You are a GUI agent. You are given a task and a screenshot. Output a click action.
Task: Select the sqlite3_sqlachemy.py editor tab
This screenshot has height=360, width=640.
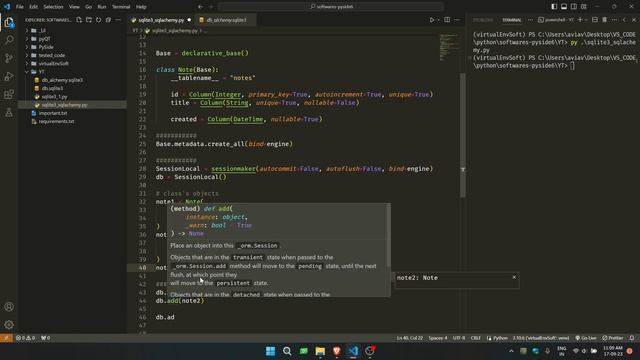[x=161, y=20]
